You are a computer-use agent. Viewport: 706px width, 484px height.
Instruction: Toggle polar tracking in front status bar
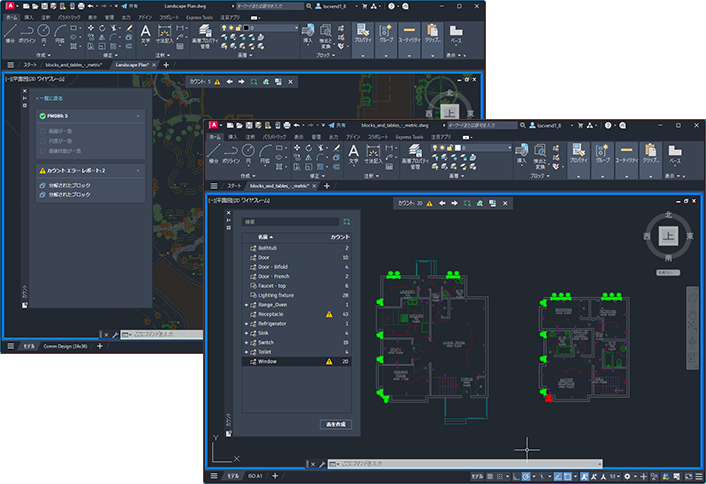(526, 476)
